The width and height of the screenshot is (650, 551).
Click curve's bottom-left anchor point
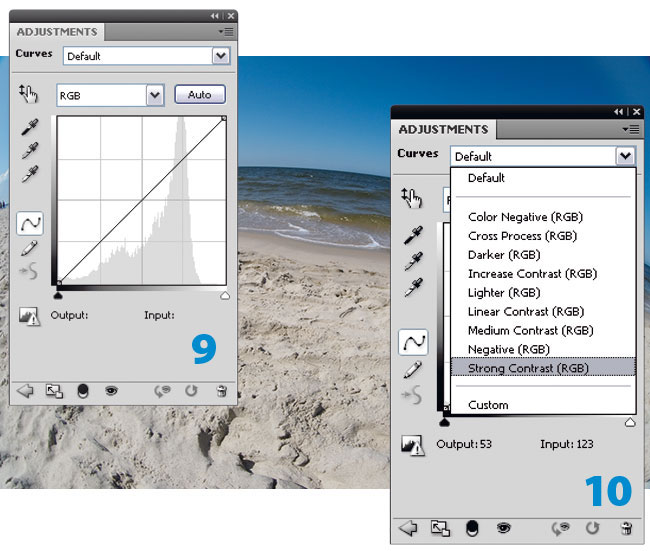pos(59,283)
